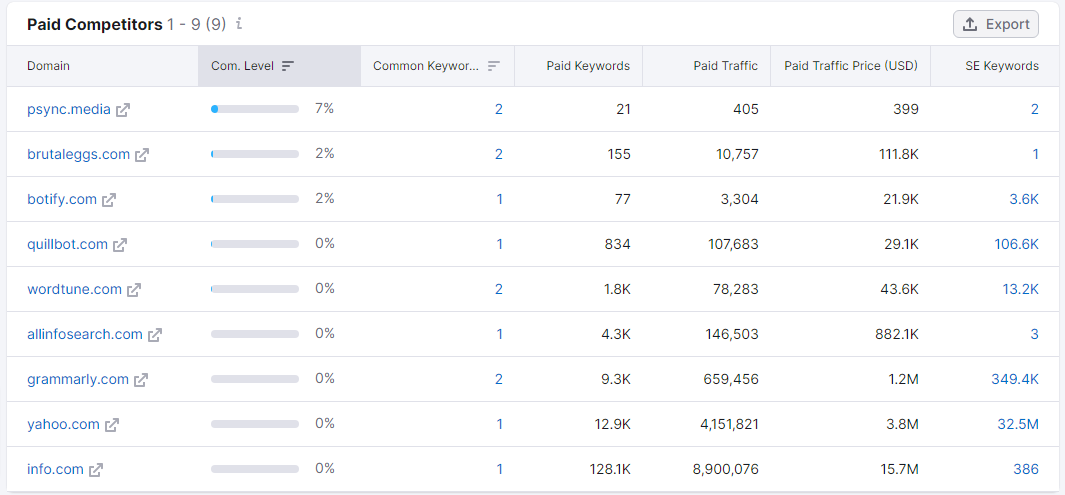Open common keywords count for grammarly.com
Viewport: 1065px width, 495px height.
tap(499, 380)
